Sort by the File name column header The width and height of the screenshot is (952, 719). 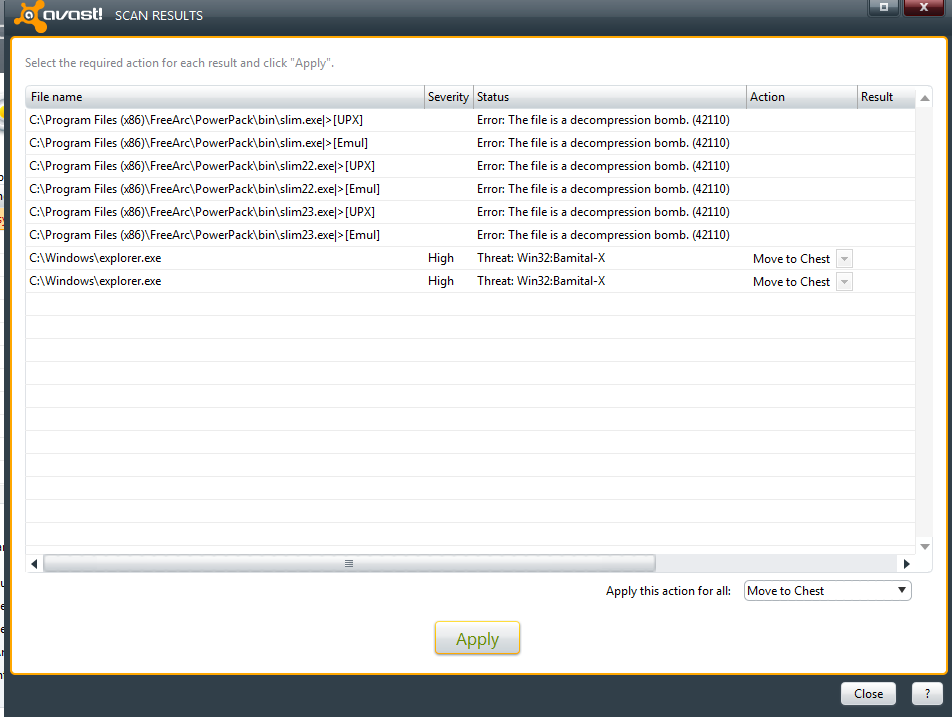click(225, 97)
